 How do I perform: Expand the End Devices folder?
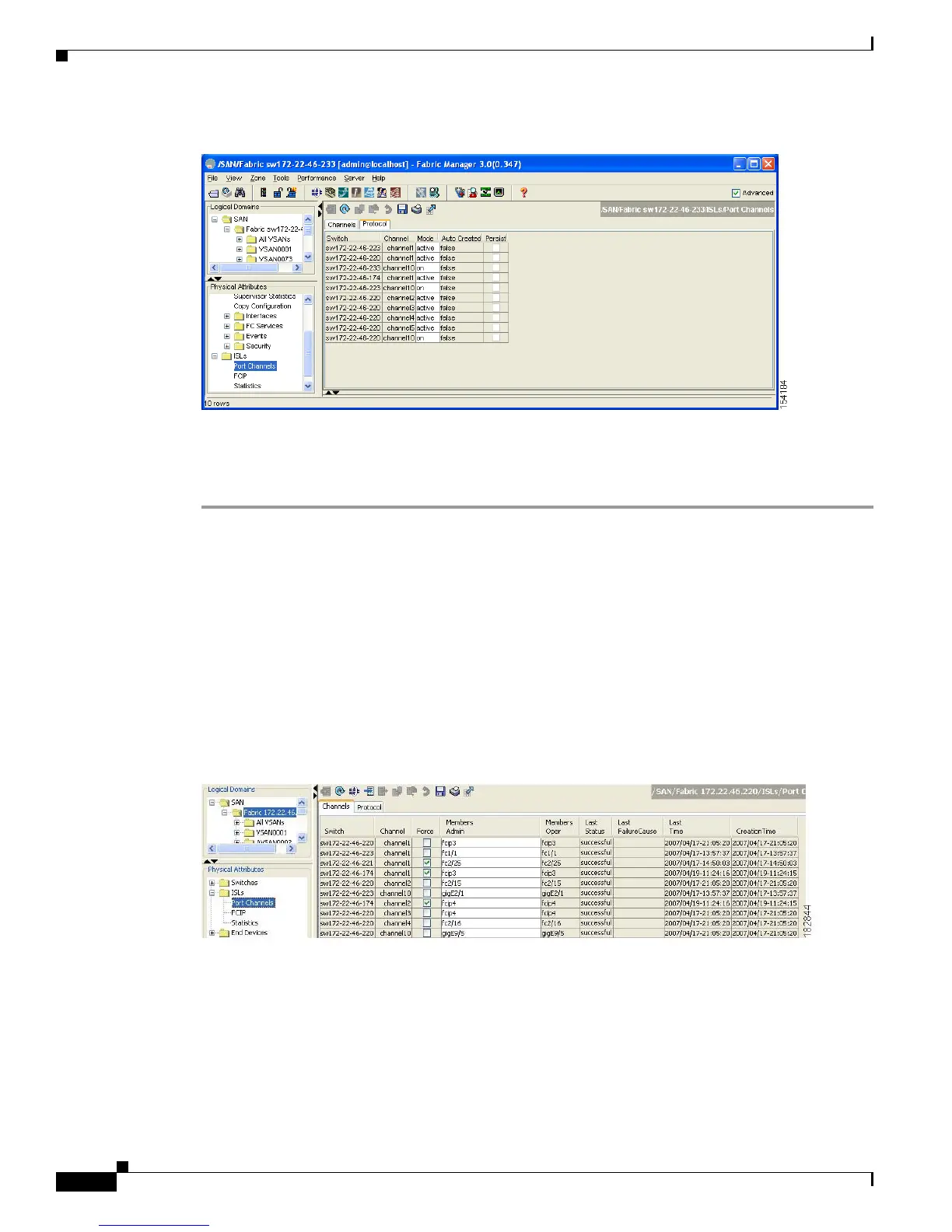coord(212,933)
